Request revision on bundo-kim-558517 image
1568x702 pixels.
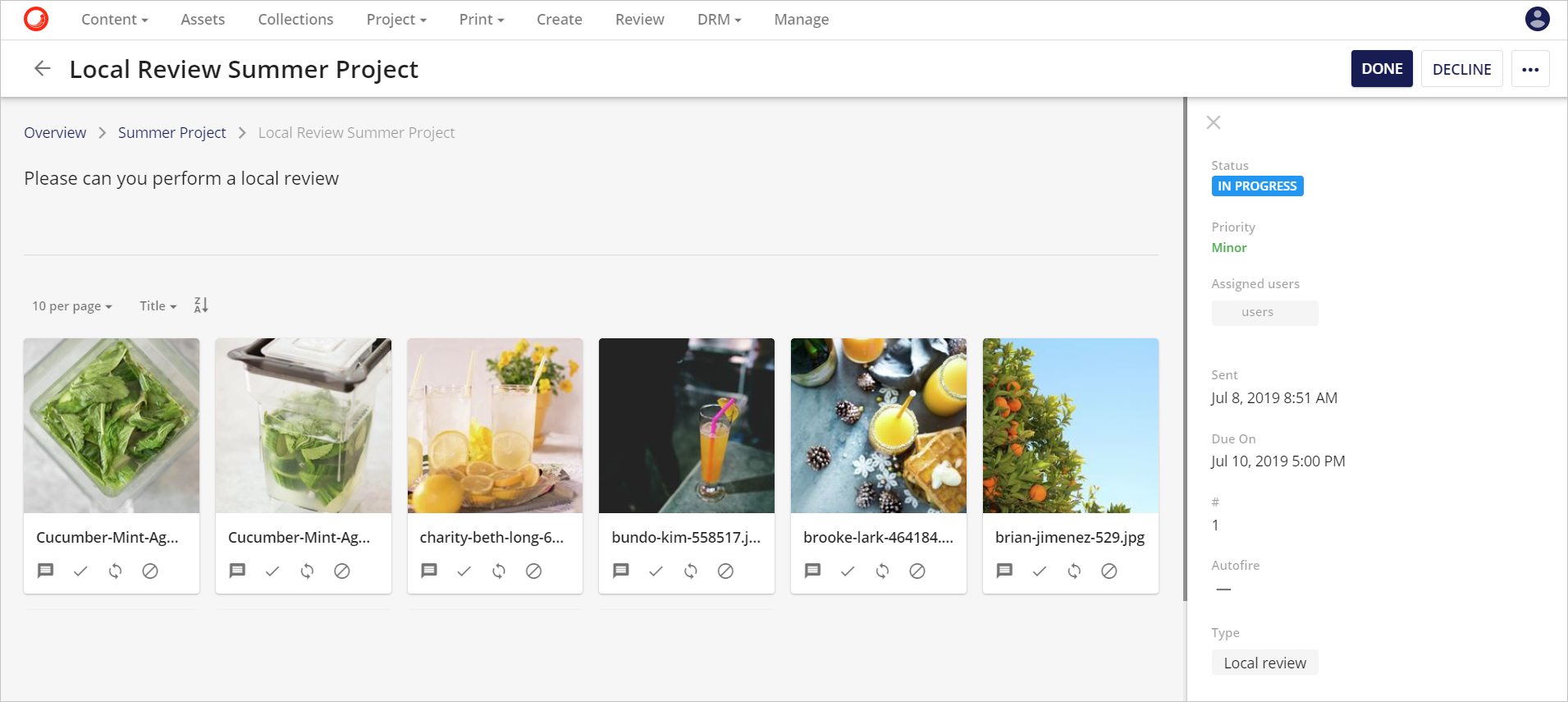[x=691, y=571]
